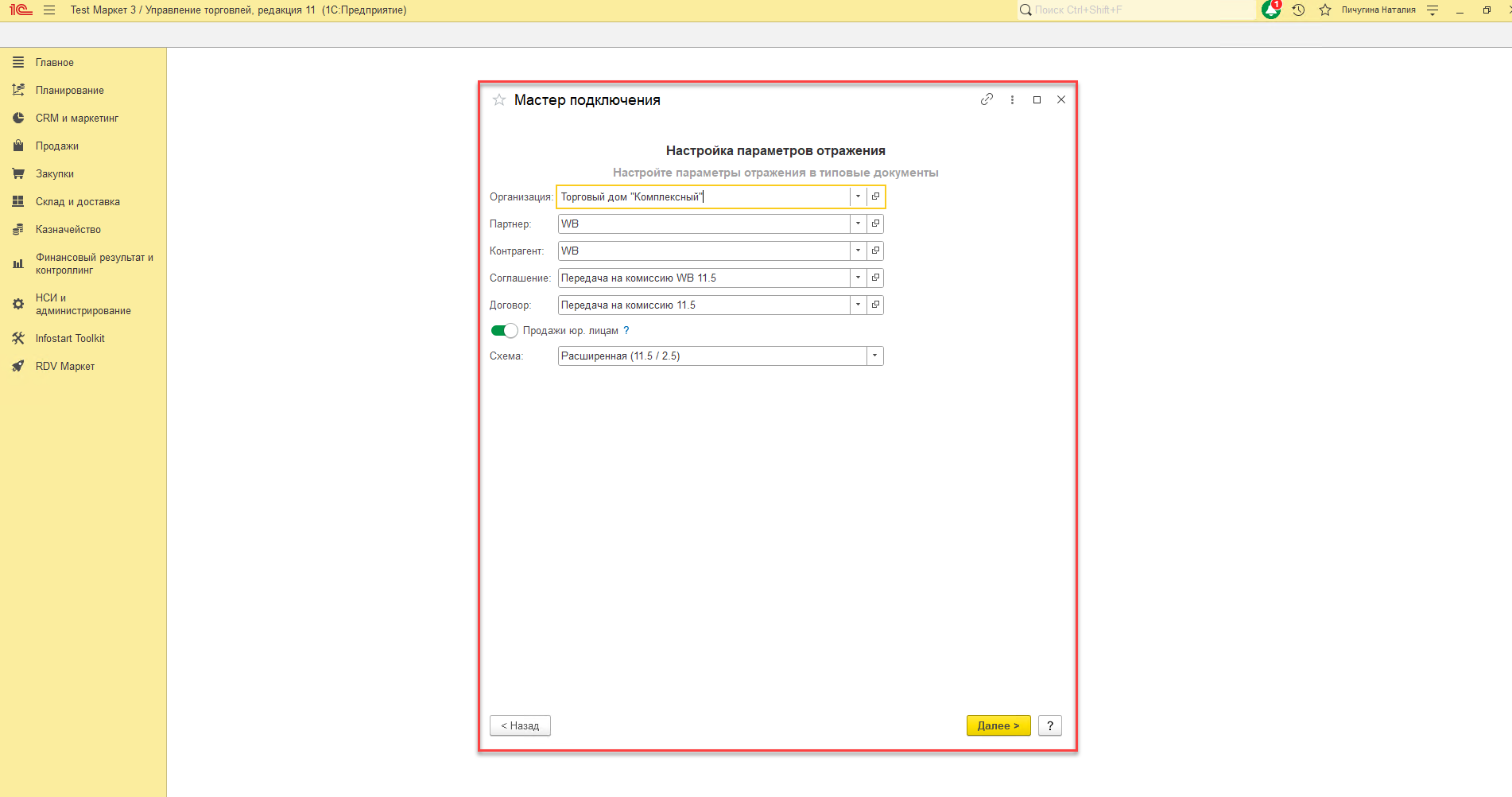Open history clock icon in the top bar

click(x=1298, y=10)
